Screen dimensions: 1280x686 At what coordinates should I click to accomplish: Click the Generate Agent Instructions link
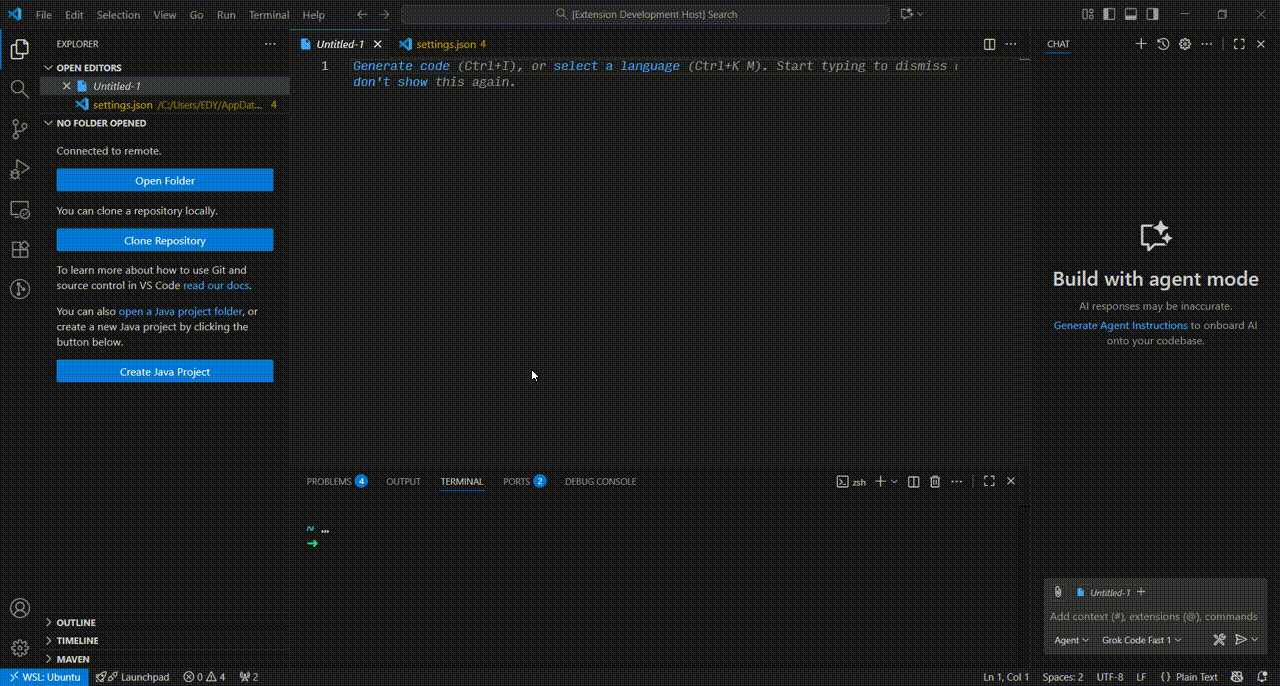pyautogui.click(x=1120, y=325)
